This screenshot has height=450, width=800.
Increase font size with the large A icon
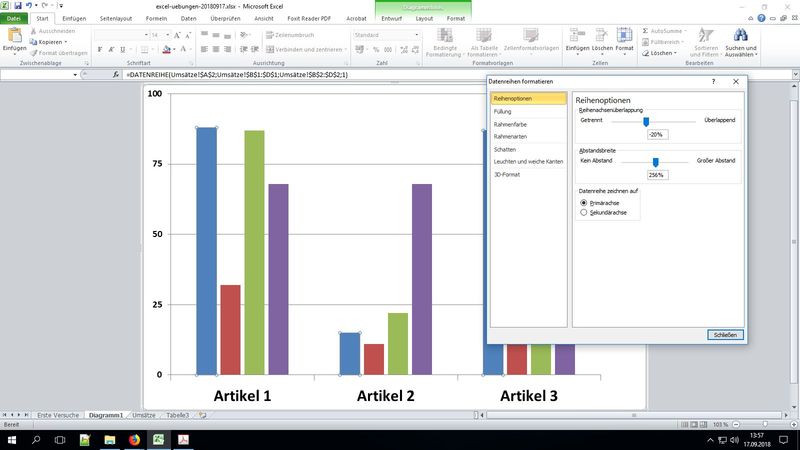[177, 35]
